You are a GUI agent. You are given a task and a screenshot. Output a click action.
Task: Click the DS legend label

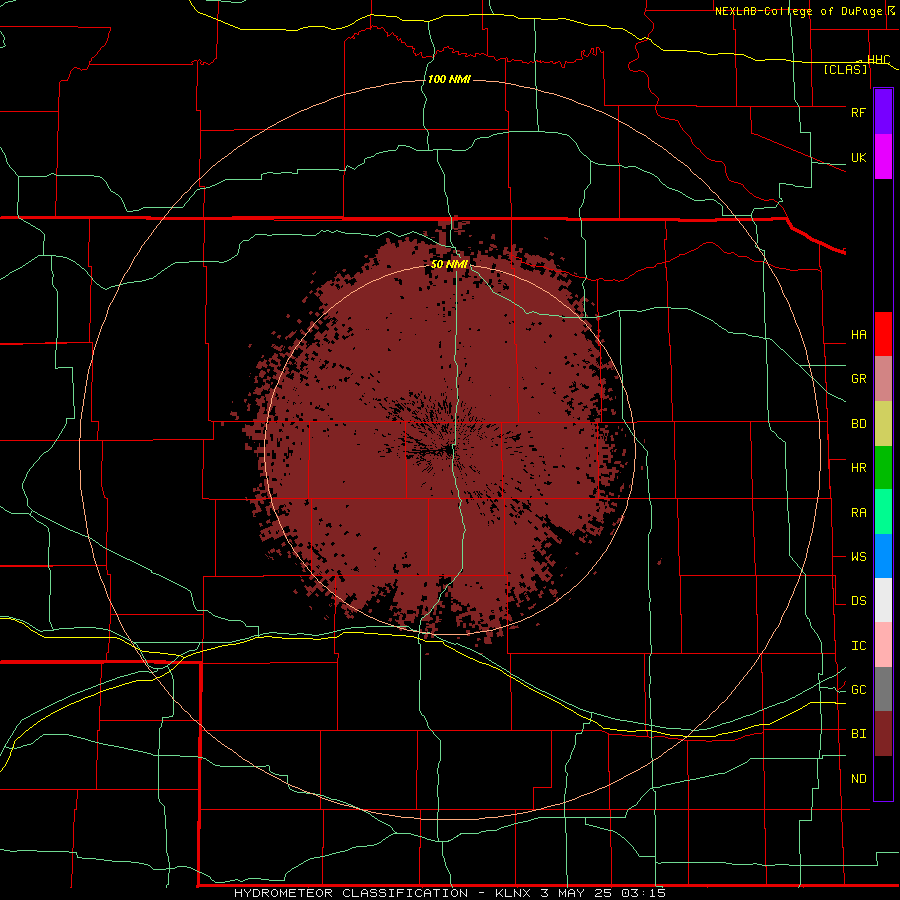click(x=858, y=601)
